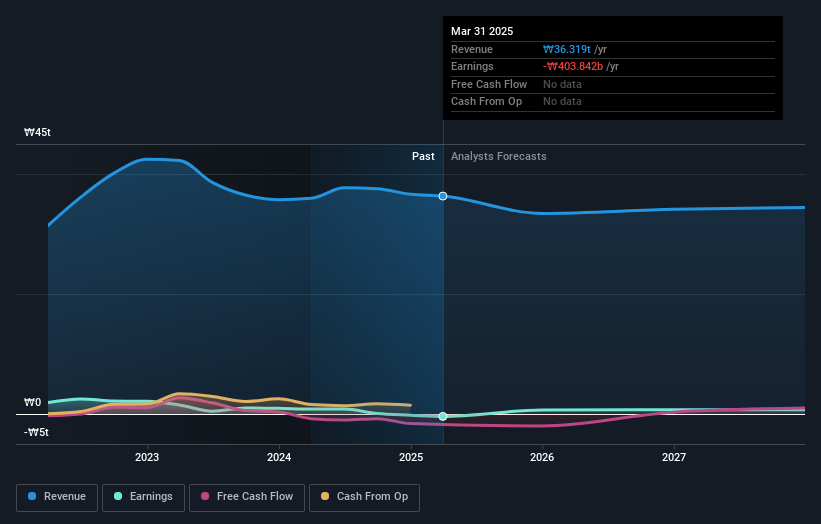Click the teal Earnings legend dot

pyautogui.click(x=118, y=496)
